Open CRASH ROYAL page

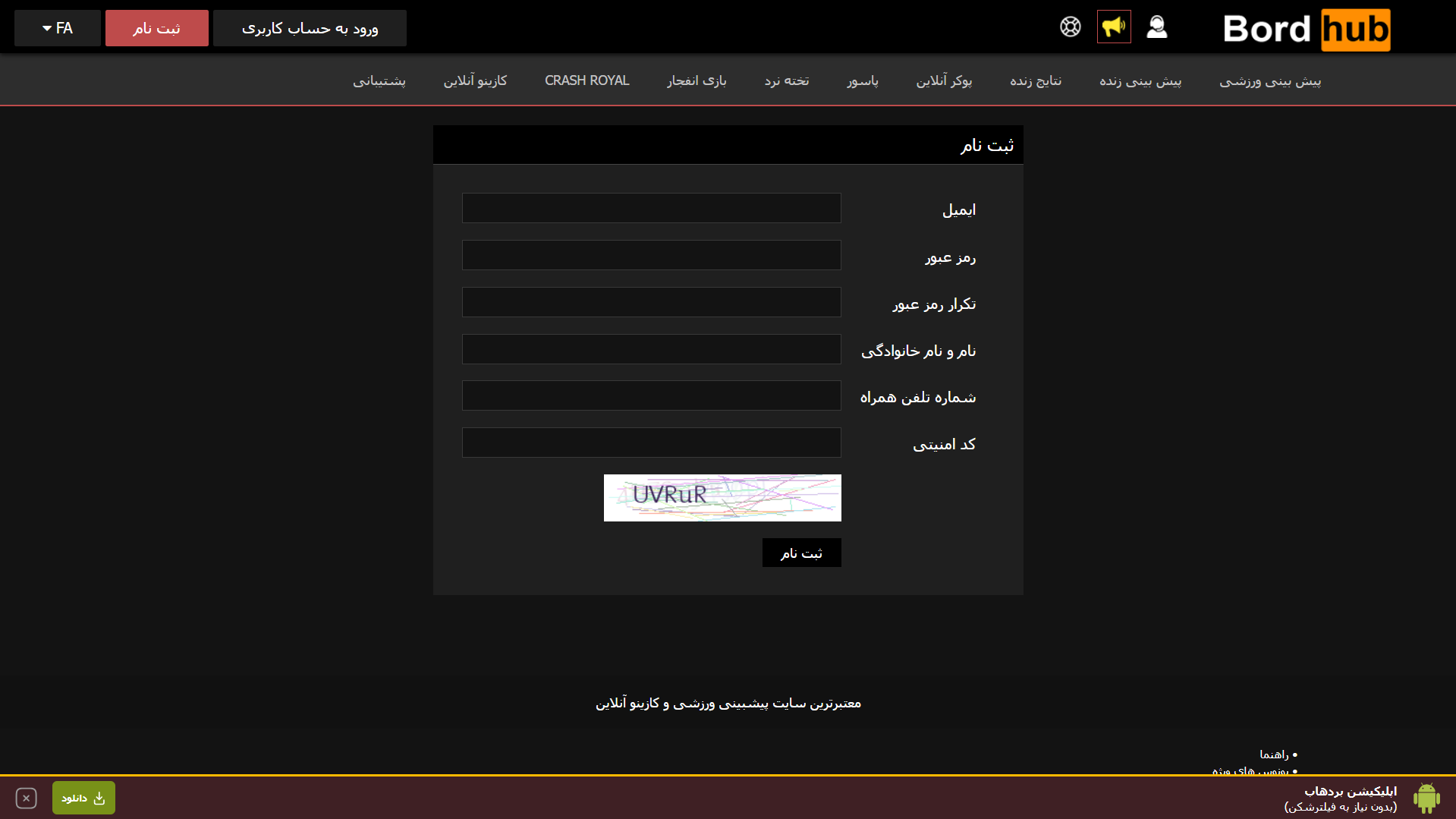(587, 80)
